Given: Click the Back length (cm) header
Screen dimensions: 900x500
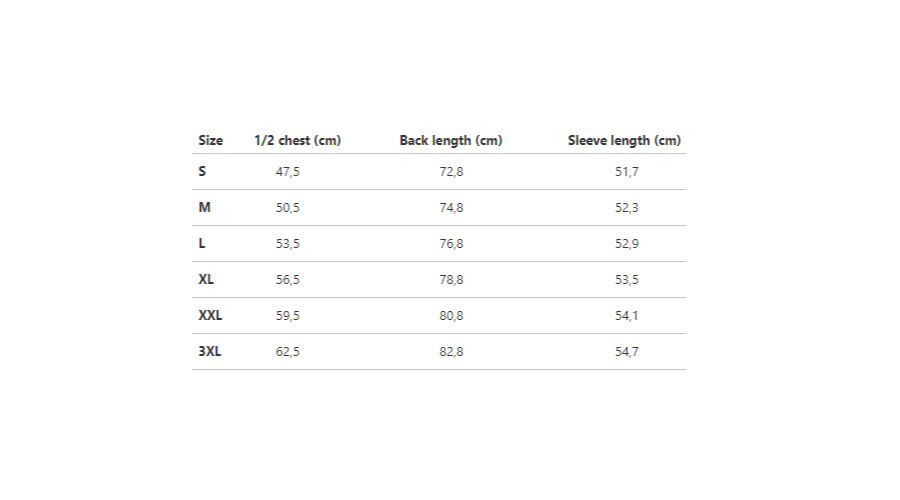Looking at the screenshot, I should (451, 141).
